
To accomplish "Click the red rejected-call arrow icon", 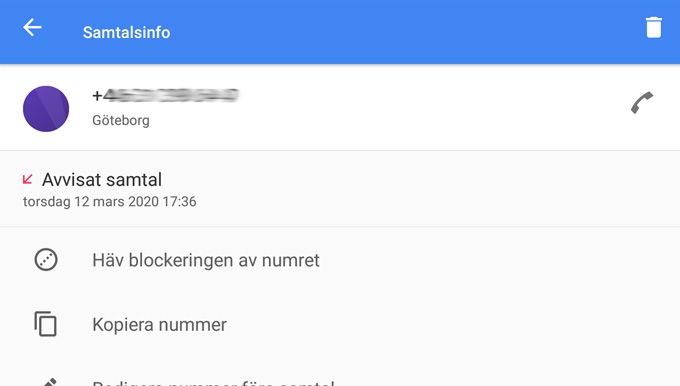I will coord(28,179).
